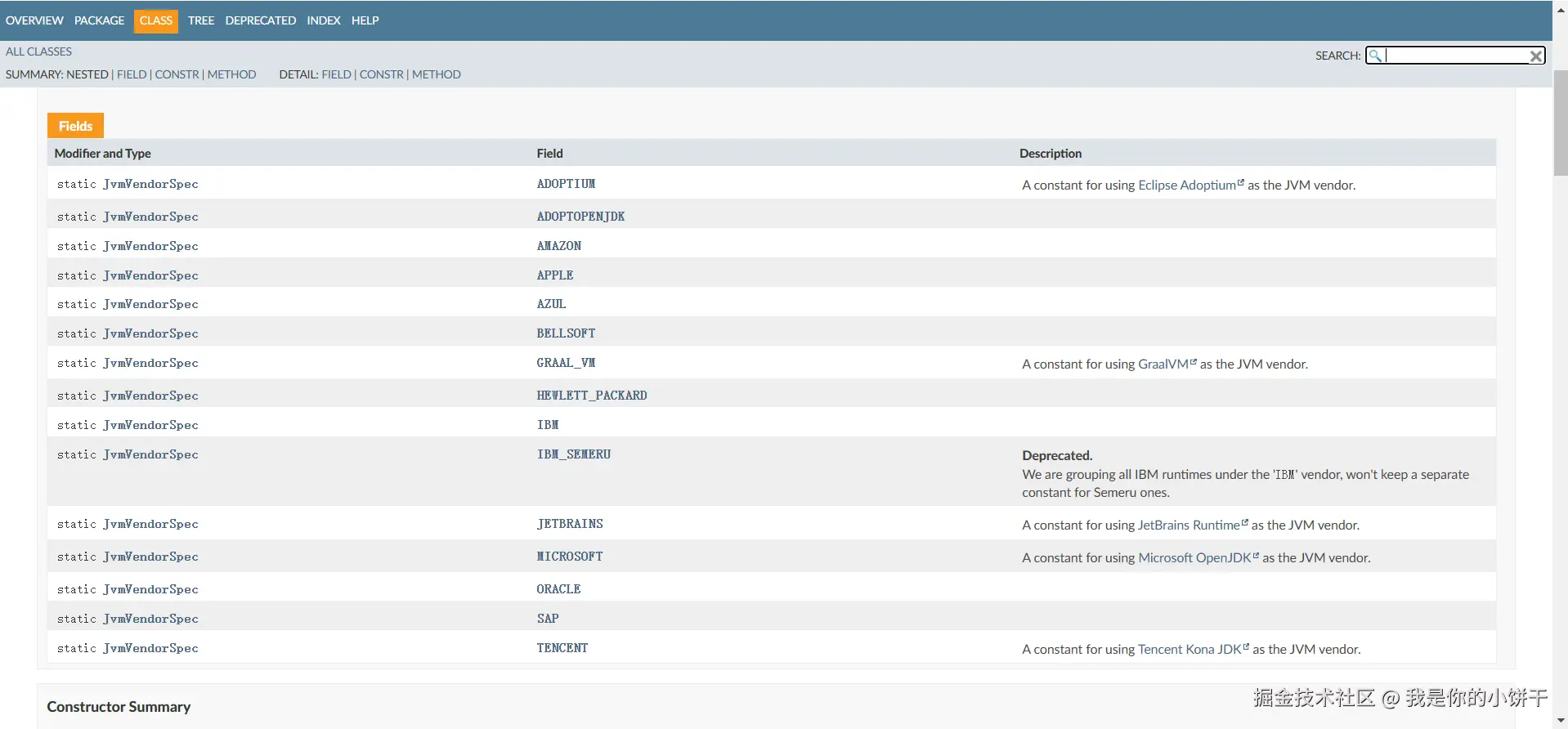Jump to Detail Method link

[x=437, y=74]
